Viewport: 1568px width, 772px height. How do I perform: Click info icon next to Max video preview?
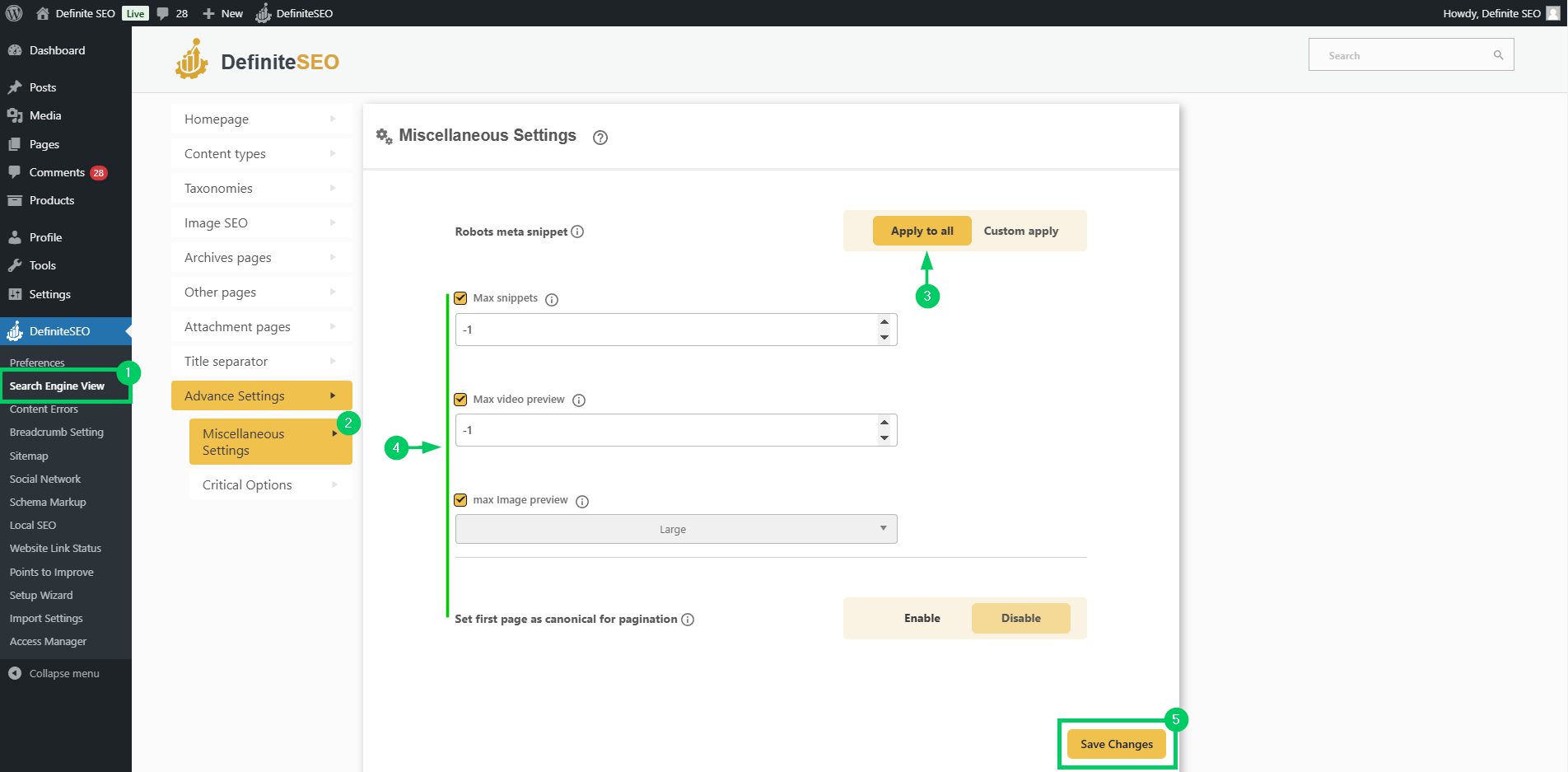[x=579, y=400]
